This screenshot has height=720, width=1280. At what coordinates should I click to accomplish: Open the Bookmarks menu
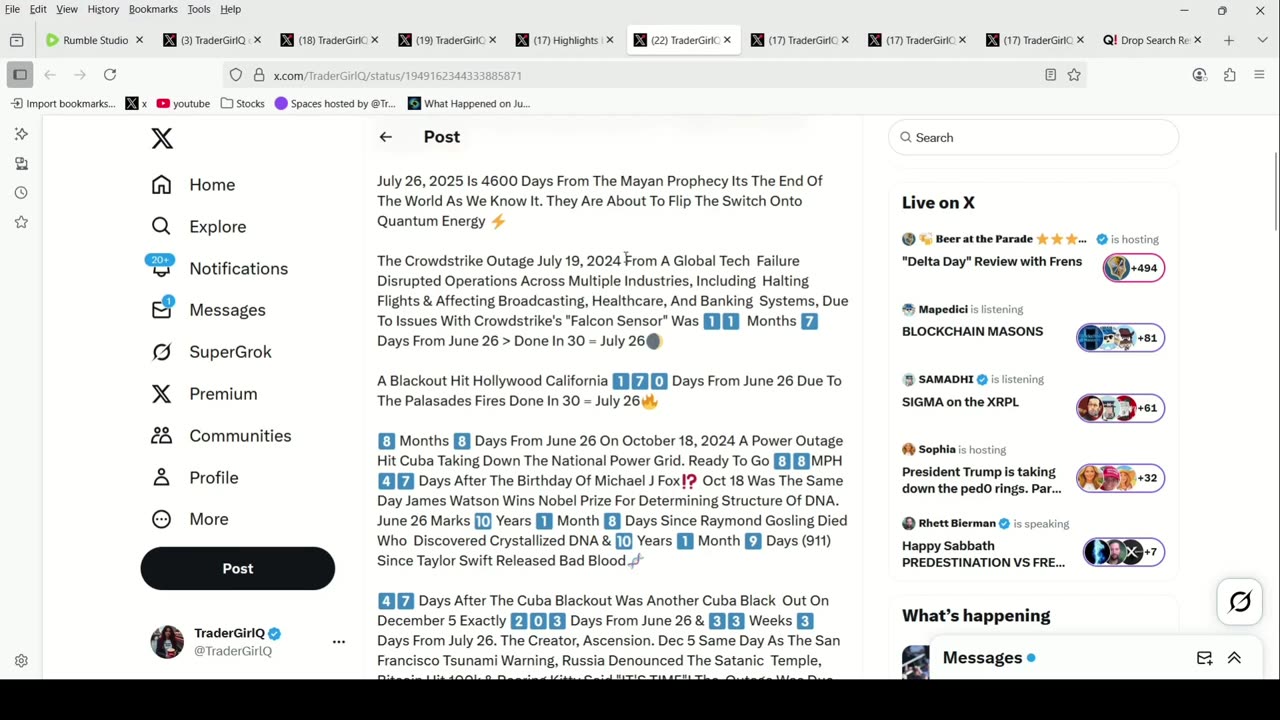pos(153,9)
